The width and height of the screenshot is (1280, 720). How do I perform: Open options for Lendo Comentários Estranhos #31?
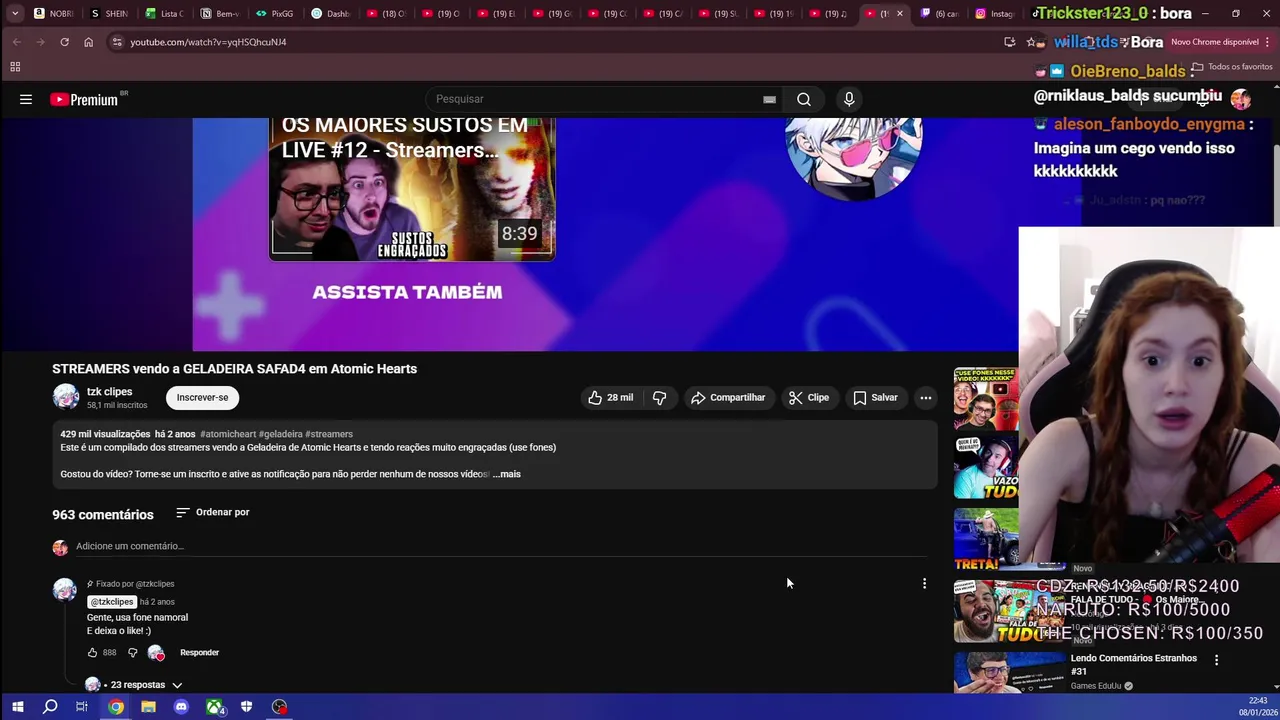(1216, 660)
